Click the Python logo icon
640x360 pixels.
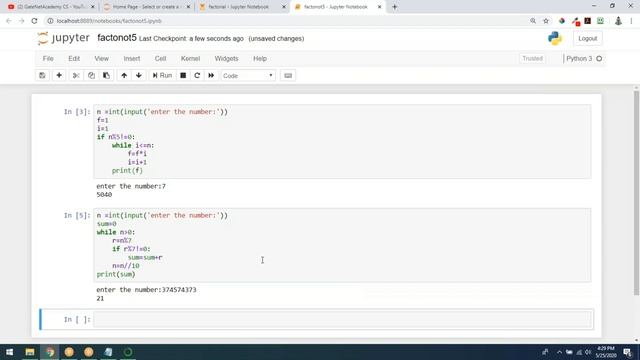click(x=555, y=38)
